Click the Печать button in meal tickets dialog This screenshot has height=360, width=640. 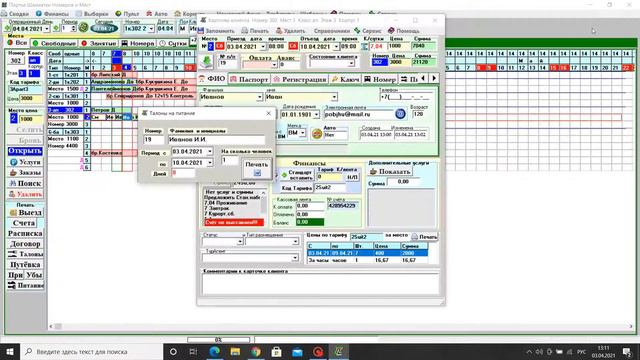pyautogui.click(x=256, y=168)
